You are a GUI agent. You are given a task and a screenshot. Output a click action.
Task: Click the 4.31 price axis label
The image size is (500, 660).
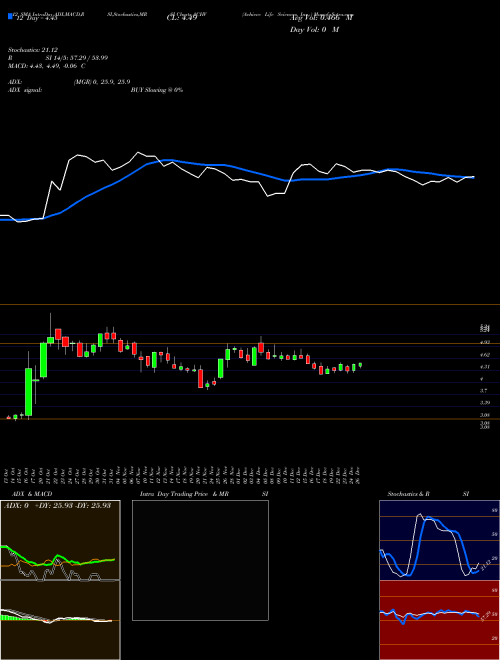[485, 367]
